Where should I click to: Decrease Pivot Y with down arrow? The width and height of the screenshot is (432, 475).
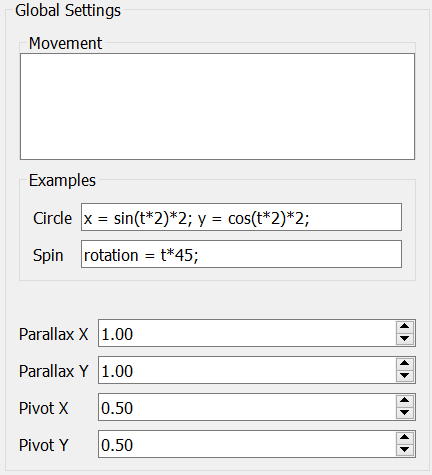click(405, 450)
